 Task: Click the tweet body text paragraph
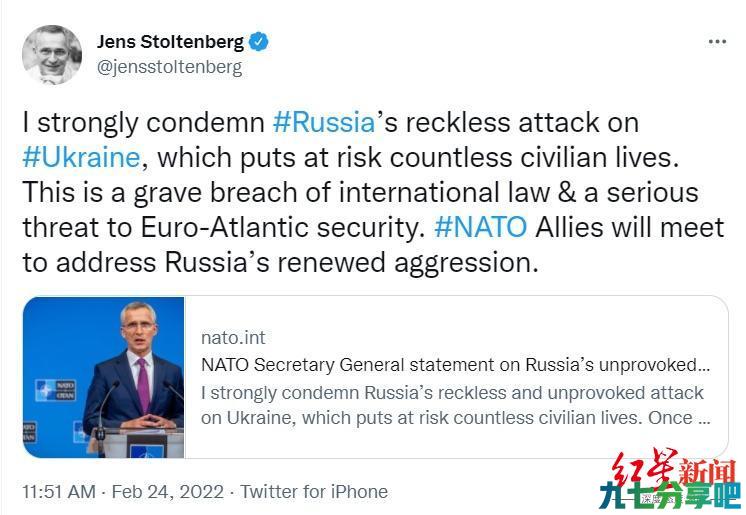(373, 192)
